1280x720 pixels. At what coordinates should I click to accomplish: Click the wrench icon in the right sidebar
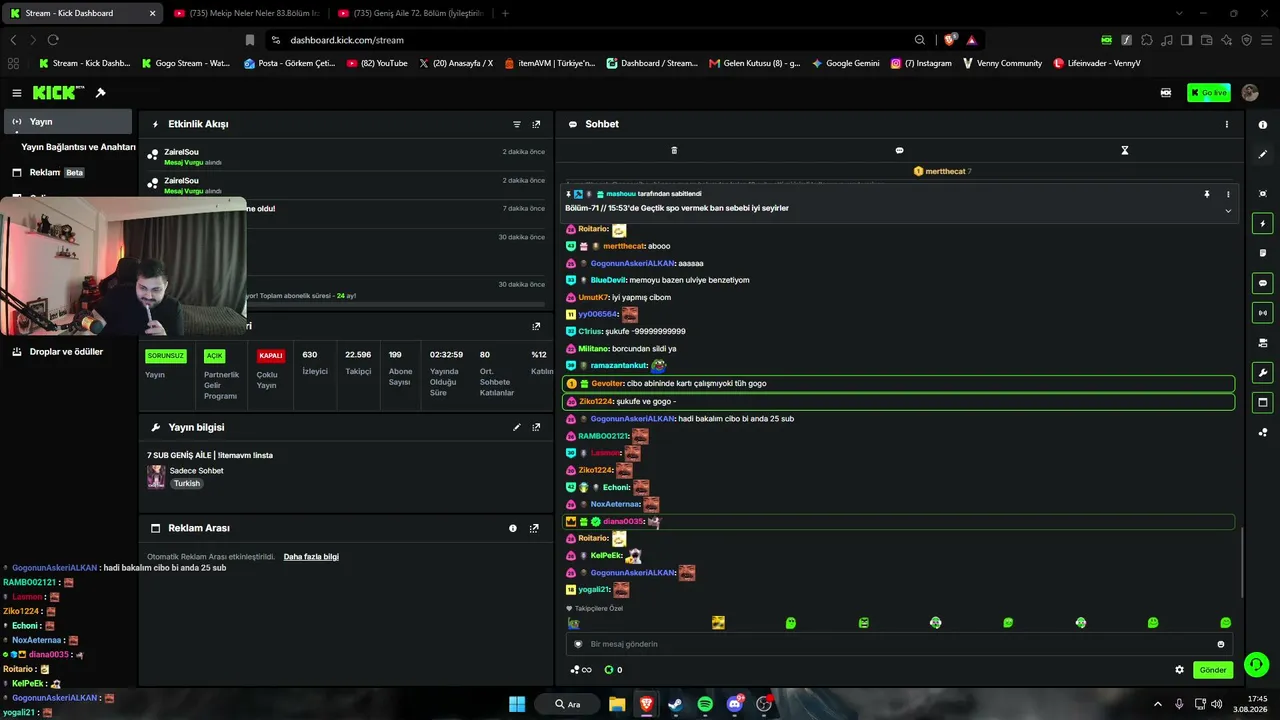click(x=1263, y=373)
